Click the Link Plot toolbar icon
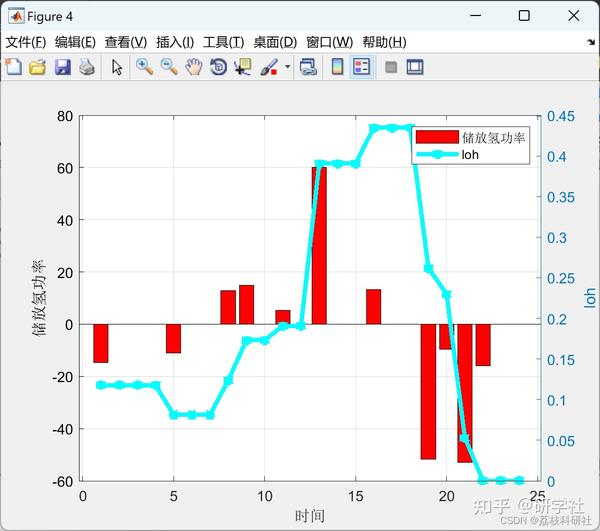Image resolution: width=600 pixels, height=531 pixels. (x=308, y=67)
